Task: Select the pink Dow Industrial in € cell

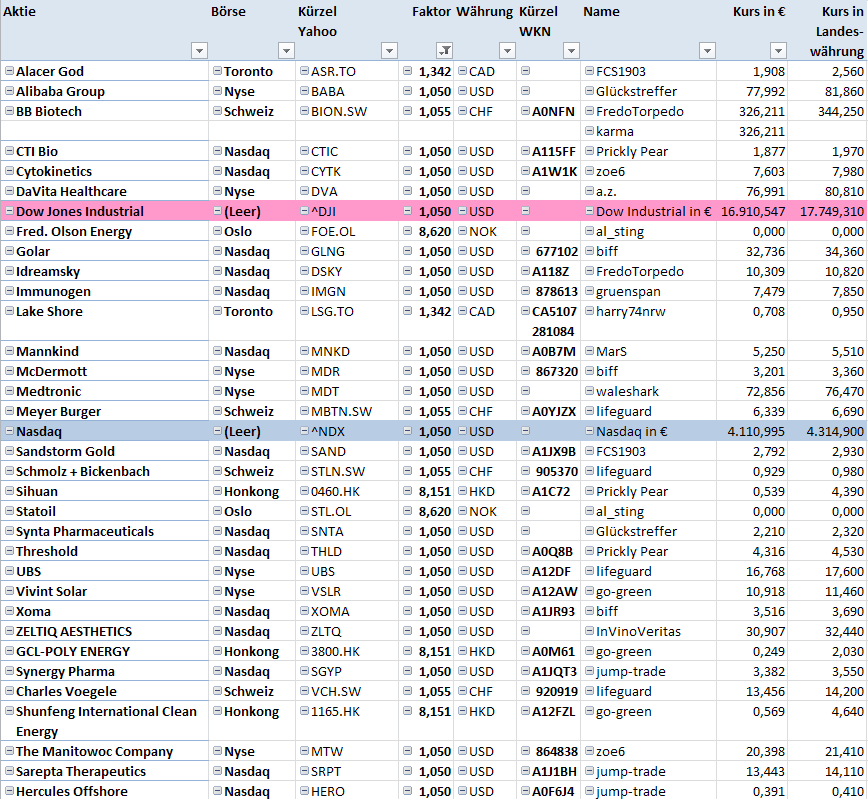Action: 653,211
